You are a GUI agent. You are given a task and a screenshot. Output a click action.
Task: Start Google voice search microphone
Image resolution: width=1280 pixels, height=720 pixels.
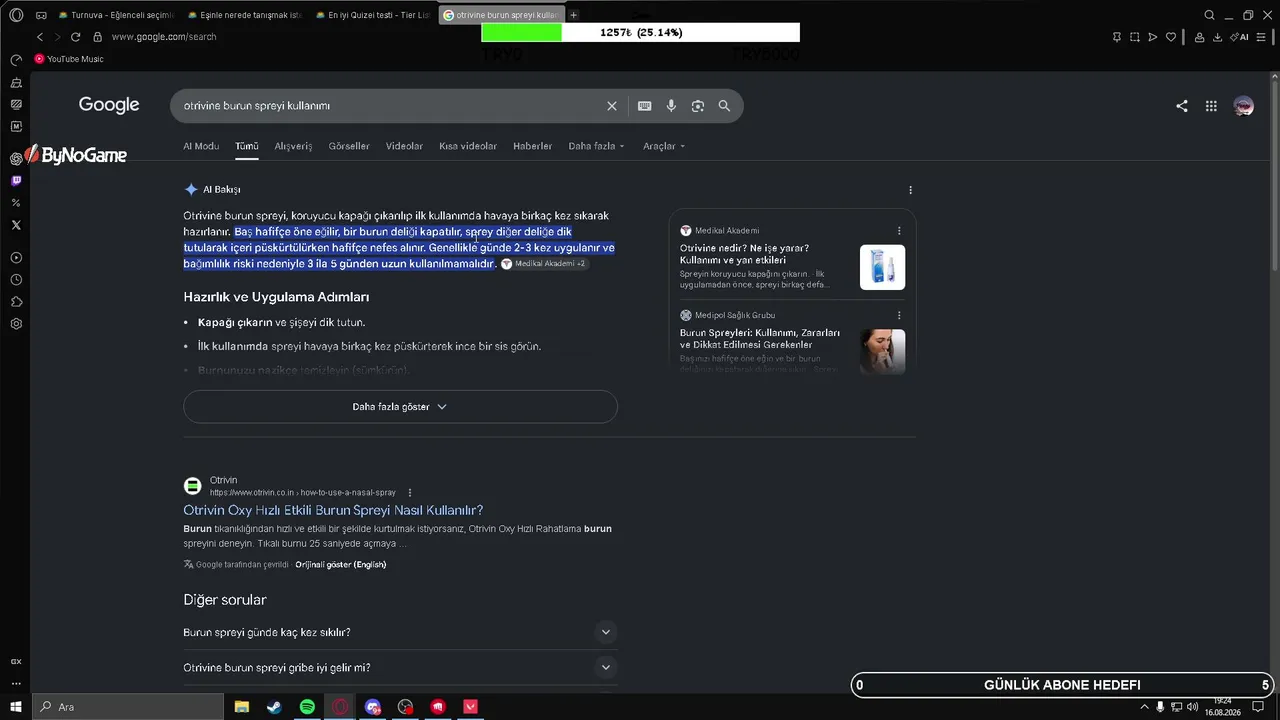click(671, 106)
